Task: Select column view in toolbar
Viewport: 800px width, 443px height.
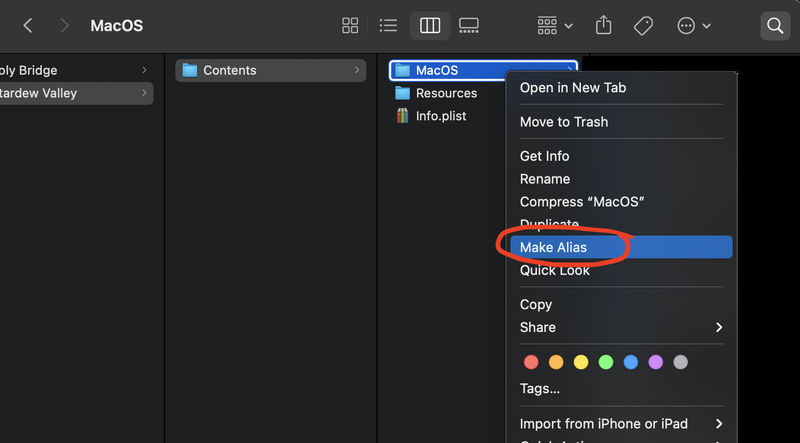Action: coord(430,26)
